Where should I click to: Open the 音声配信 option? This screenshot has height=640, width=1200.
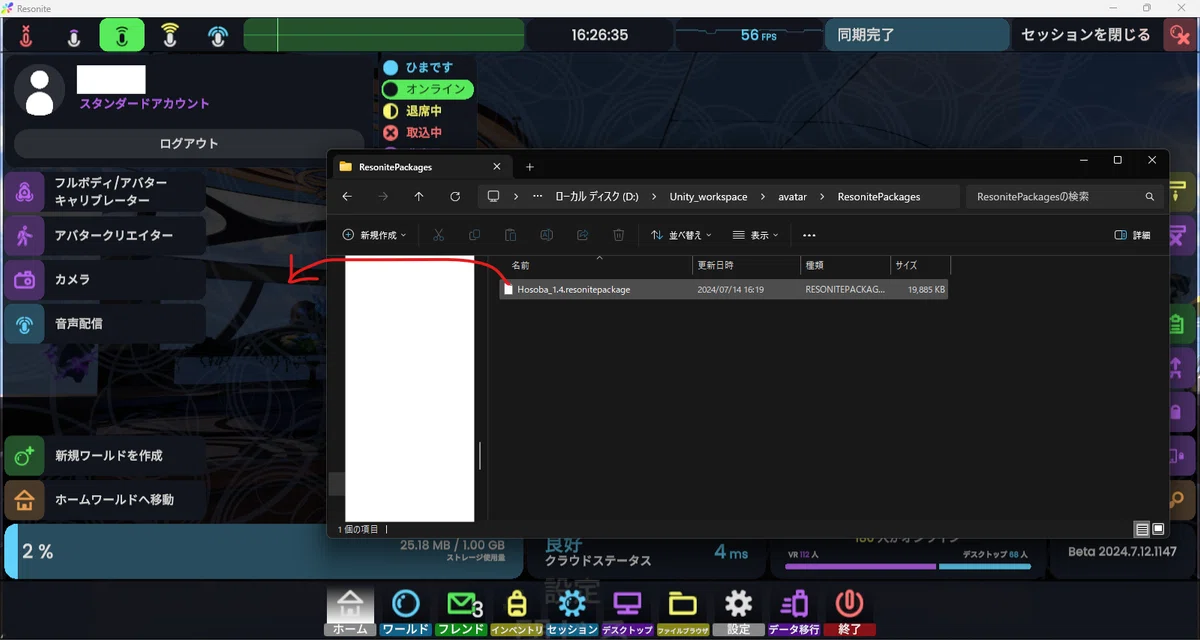(x=105, y=324)
